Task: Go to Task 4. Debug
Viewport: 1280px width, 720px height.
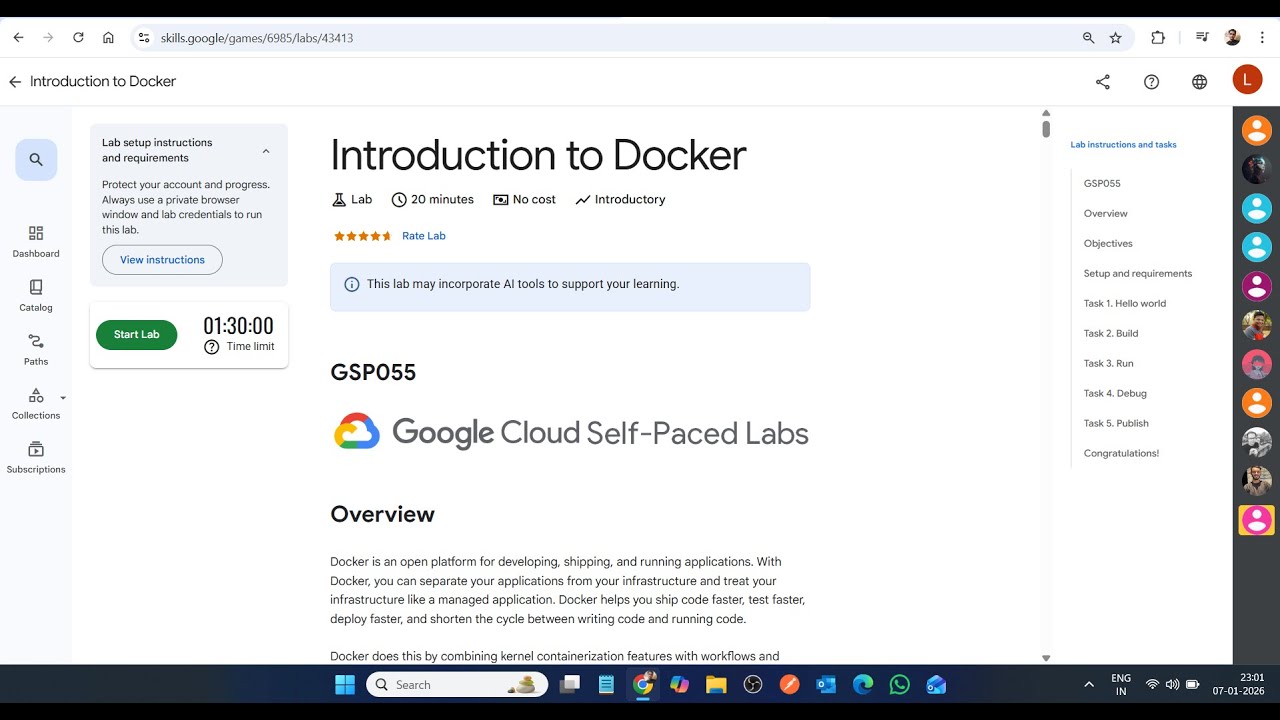Action: pyautogui.click(x=1115, y=394)
